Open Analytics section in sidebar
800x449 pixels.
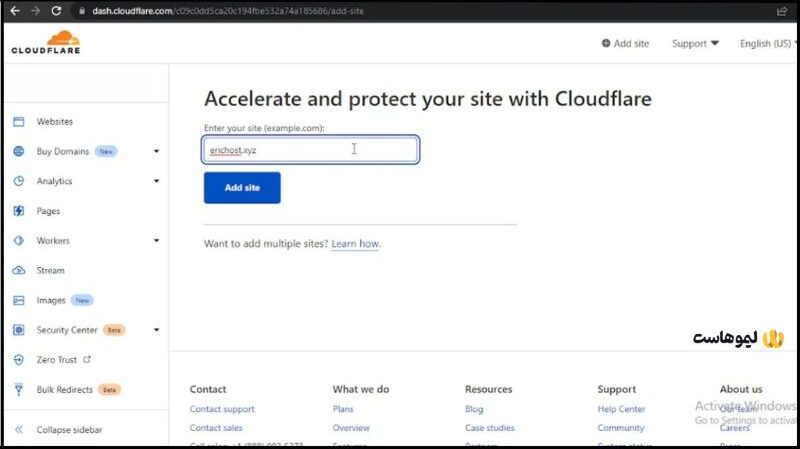tap(54, 181)
